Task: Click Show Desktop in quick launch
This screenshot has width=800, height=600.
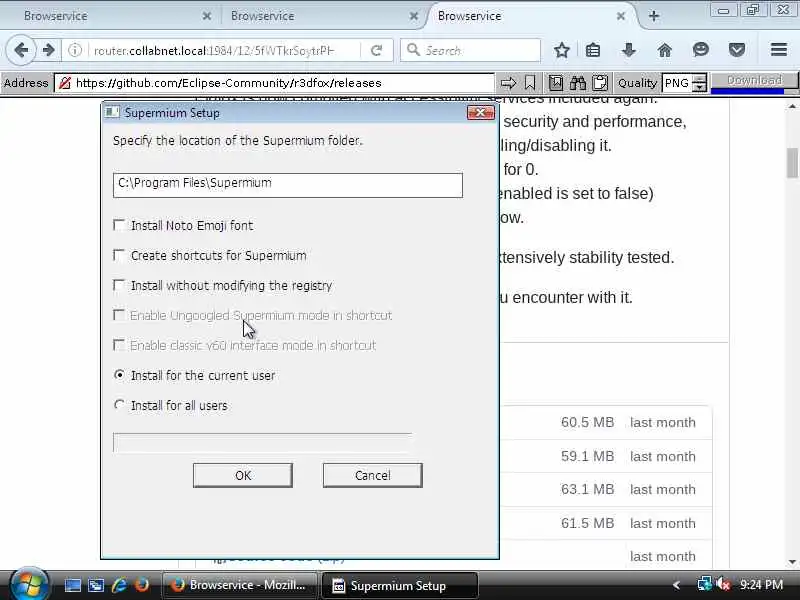Action: point(72,585)
